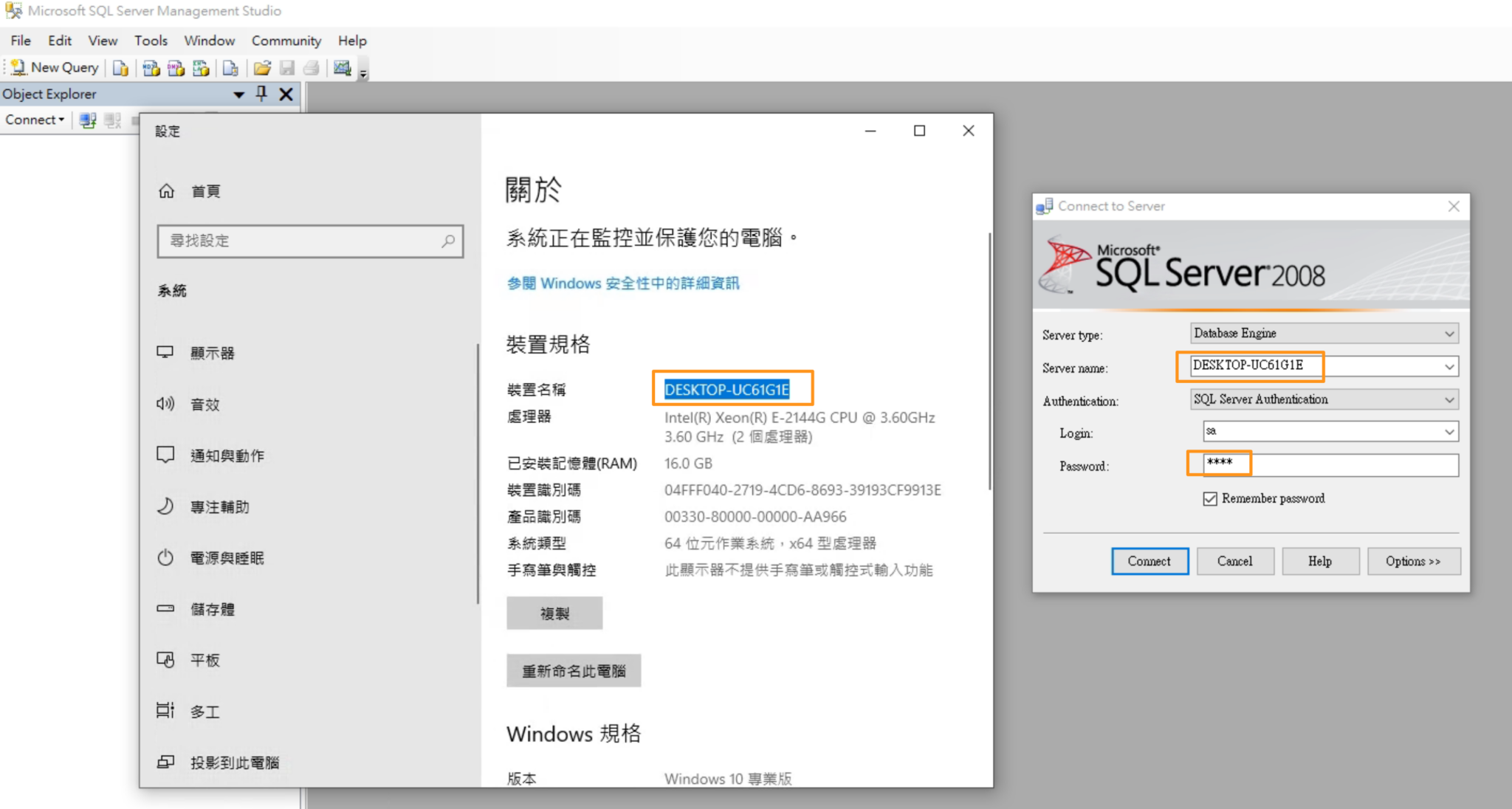Toggle the selected device name DESKTOP-UC61G1E
This screenshot has height=809, width=1512.
726,389
